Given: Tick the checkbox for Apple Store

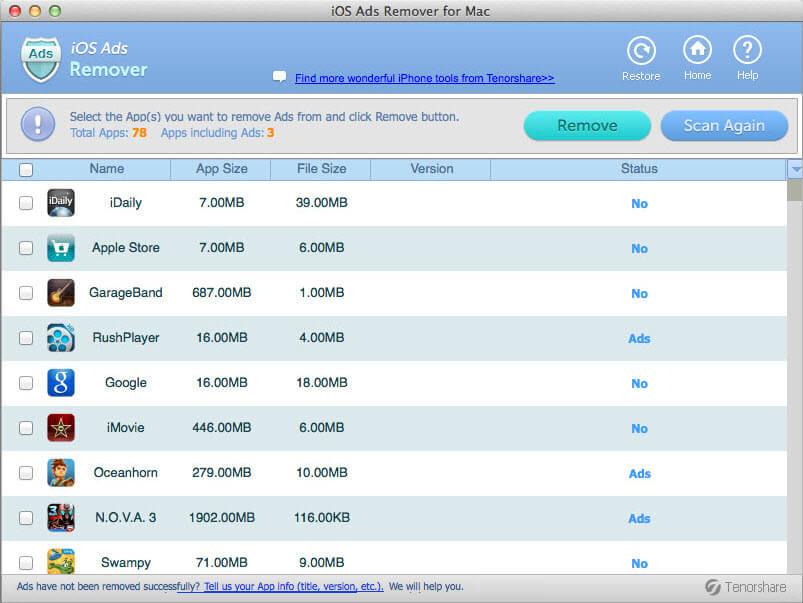Looking at the screenshot, I should coord(26,248).
